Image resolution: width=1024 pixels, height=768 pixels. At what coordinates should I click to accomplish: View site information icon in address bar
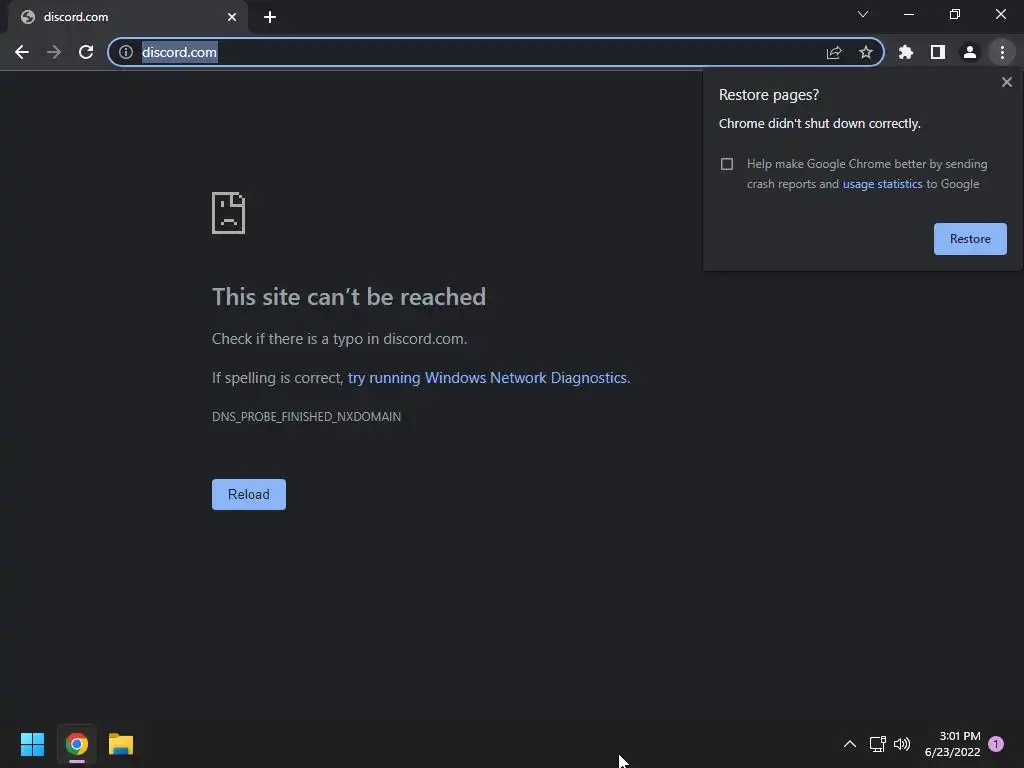(126, 52)
